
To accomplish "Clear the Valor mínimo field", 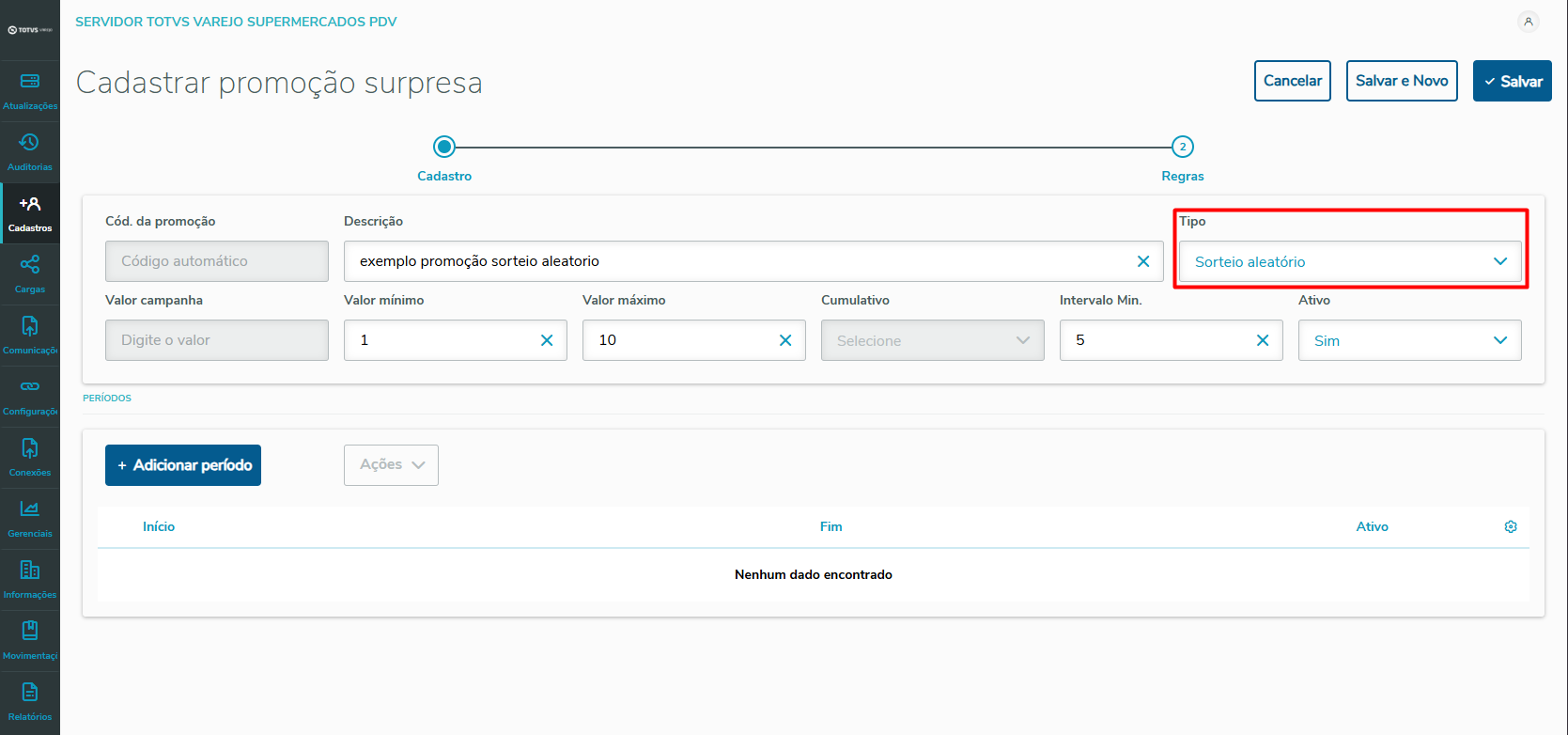I will pos(547,340).
